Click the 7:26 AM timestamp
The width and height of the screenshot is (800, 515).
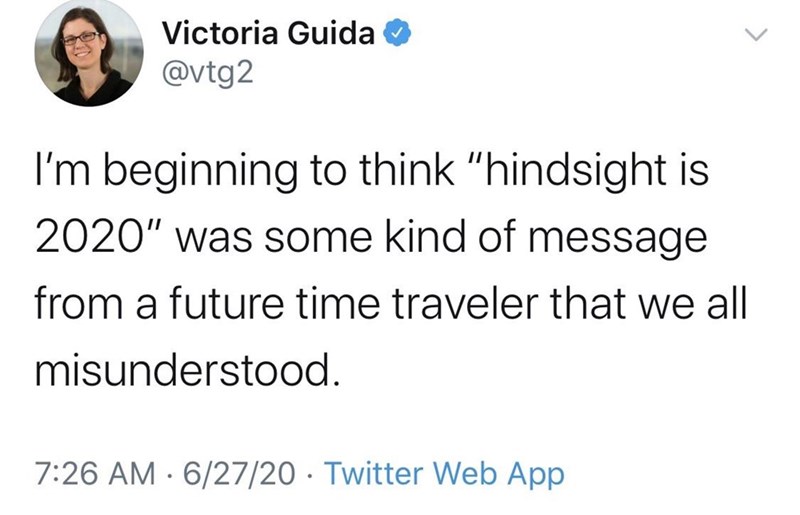point(95,473)
